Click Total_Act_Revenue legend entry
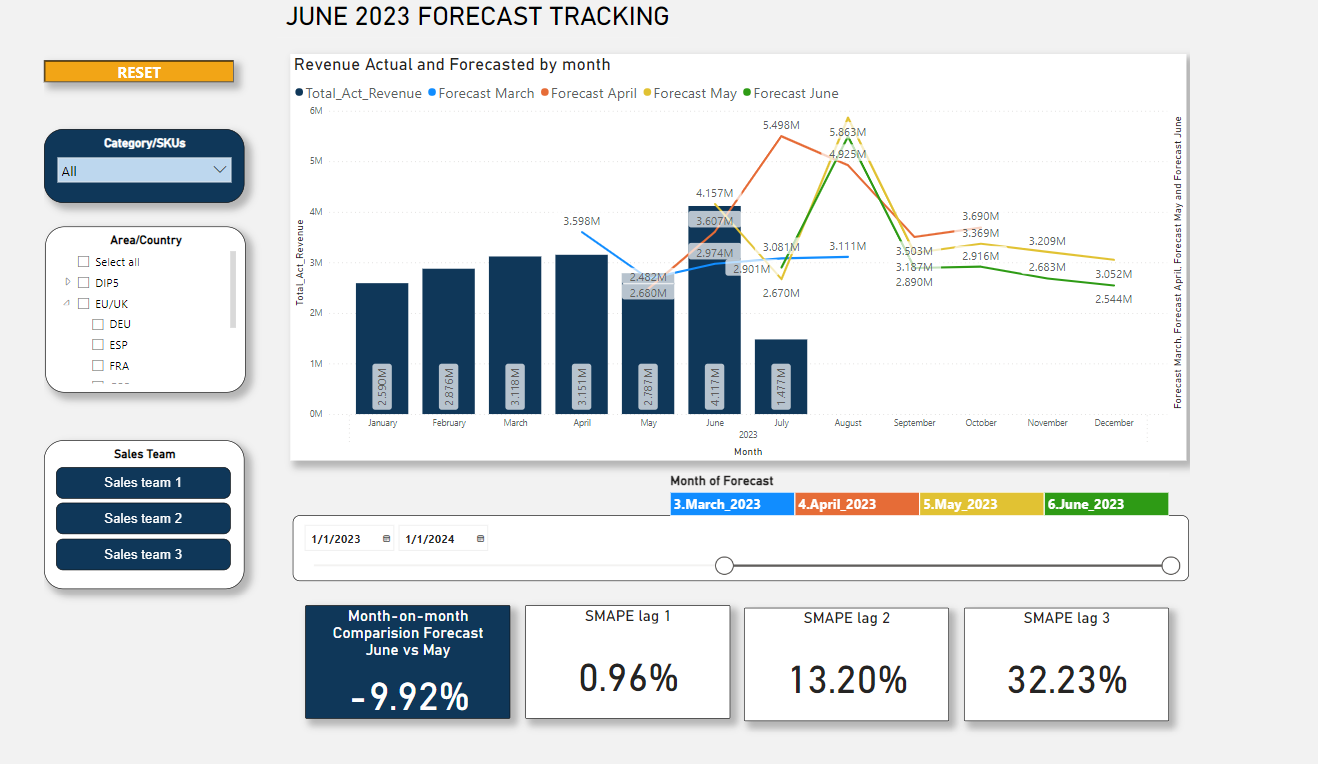This screenshot has width=1318, height=764. (358, 93)
